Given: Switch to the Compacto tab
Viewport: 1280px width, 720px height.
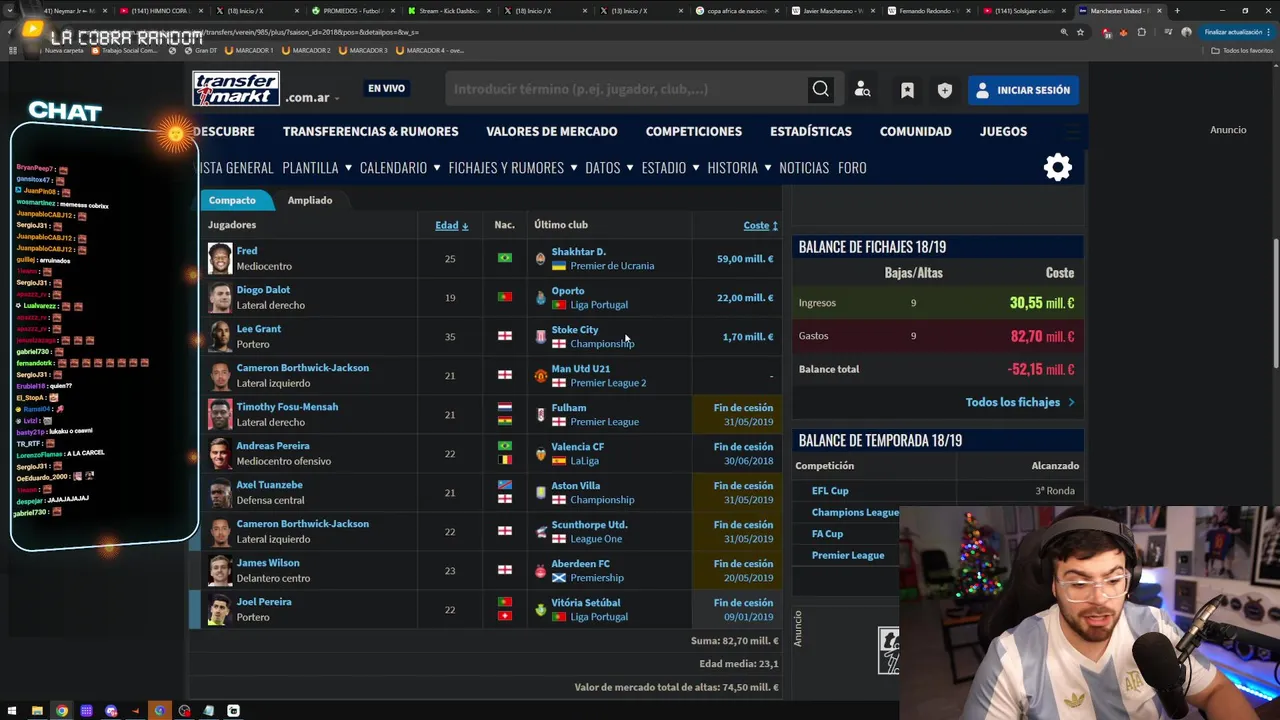Looking at the screenshot, I should coord(232,200).
